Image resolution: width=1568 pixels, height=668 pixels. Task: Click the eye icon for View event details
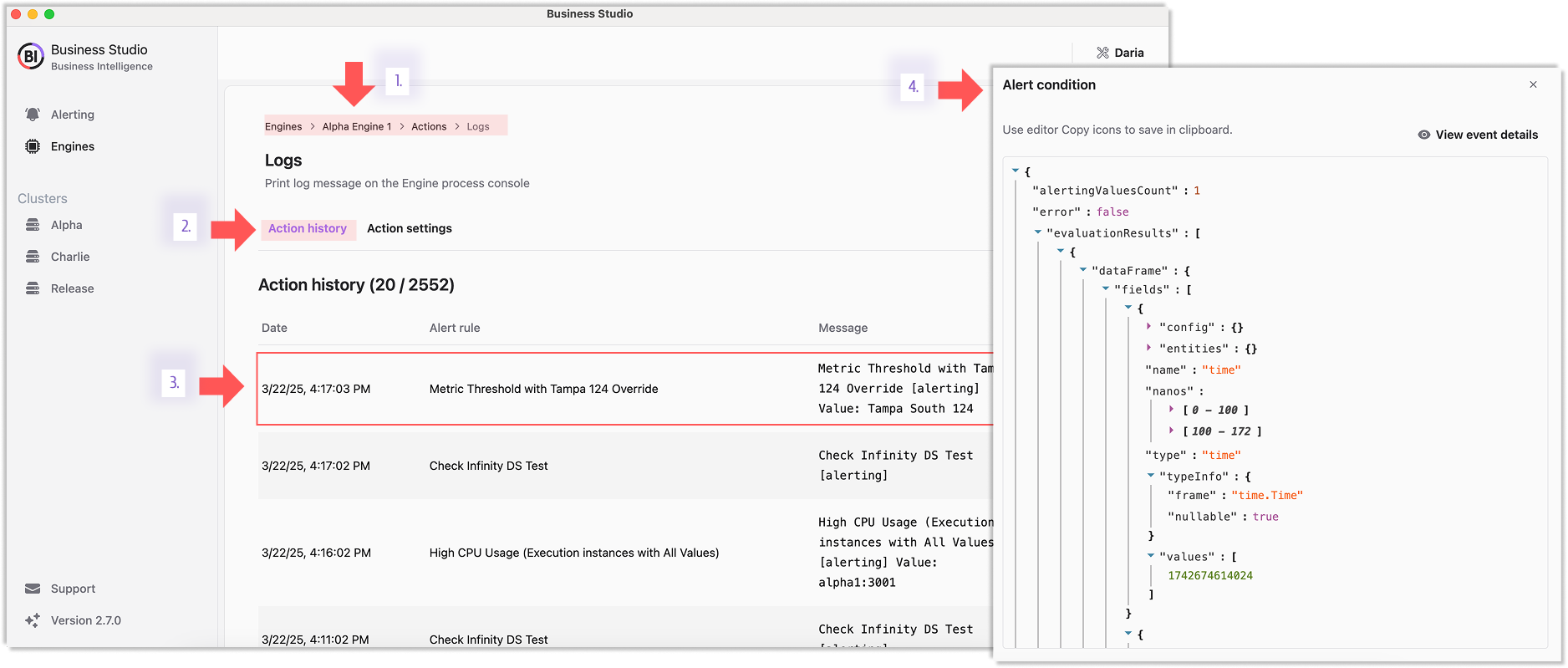1424,135
